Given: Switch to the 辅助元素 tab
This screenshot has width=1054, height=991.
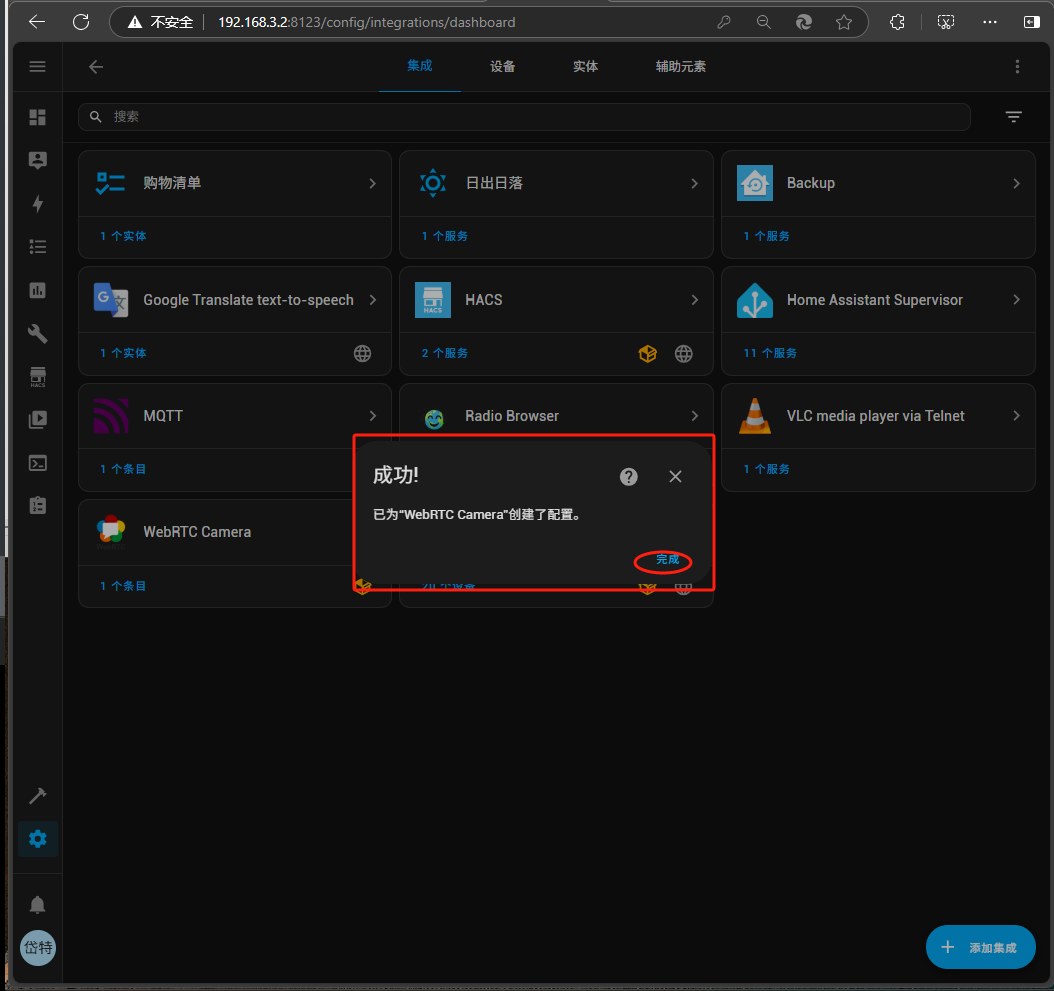Looking at the screenshot, I should pos(680,67).
